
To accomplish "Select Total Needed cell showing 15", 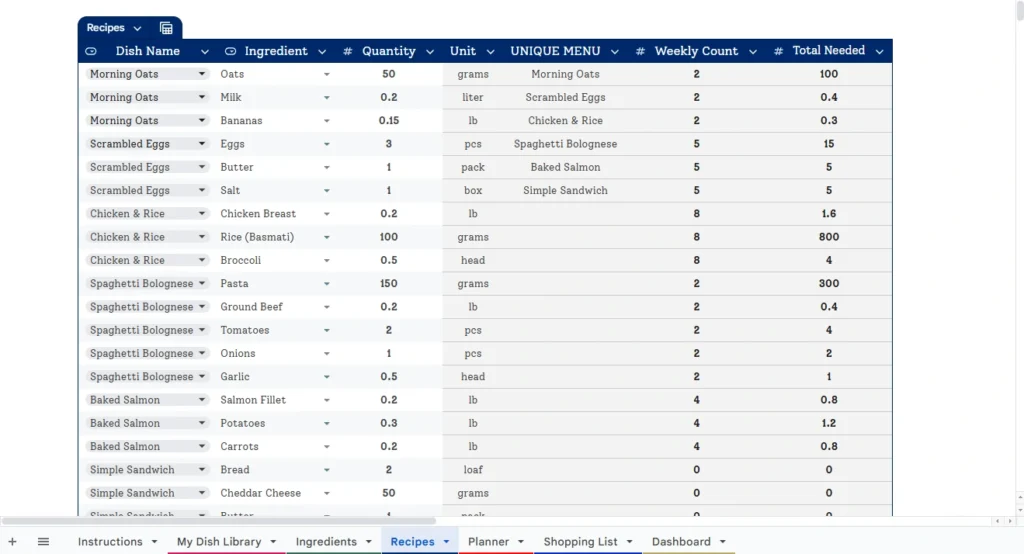I will coord(829,144).
